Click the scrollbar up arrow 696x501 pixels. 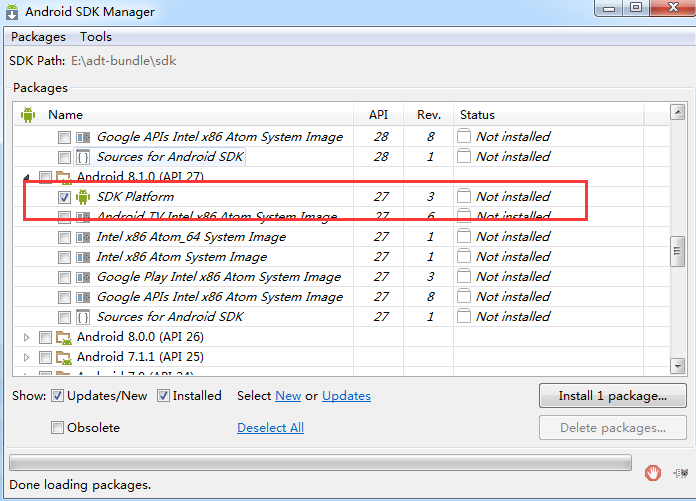[677, 112]
